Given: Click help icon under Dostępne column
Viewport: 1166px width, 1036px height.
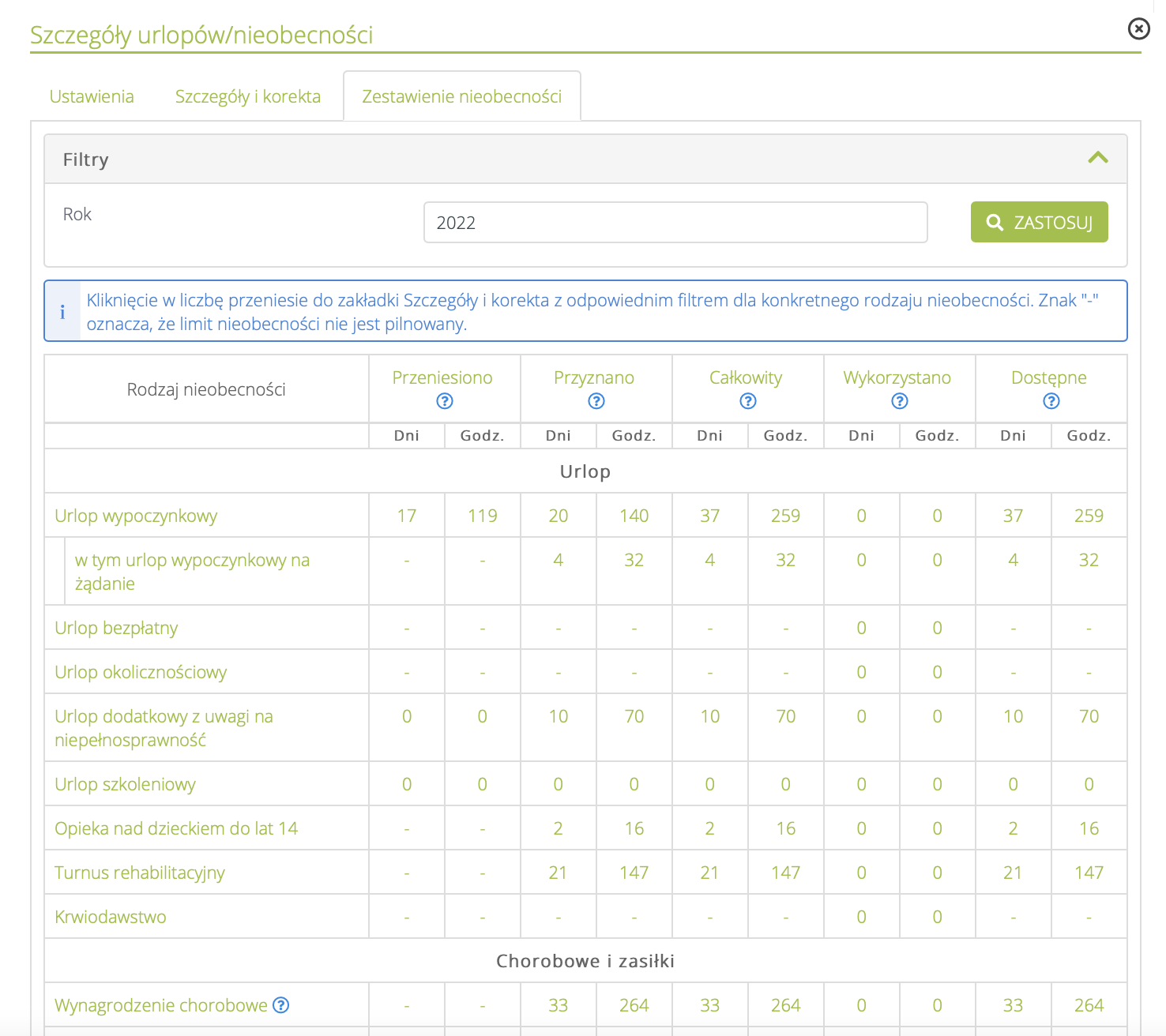Looking at the screenshot, I should [1051, 401].
